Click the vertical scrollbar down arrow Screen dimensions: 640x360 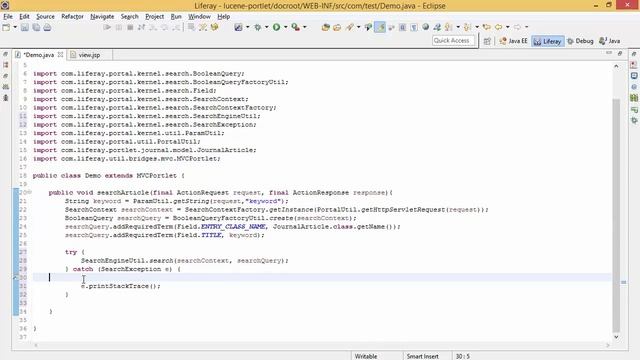click(x=616, y=337)
